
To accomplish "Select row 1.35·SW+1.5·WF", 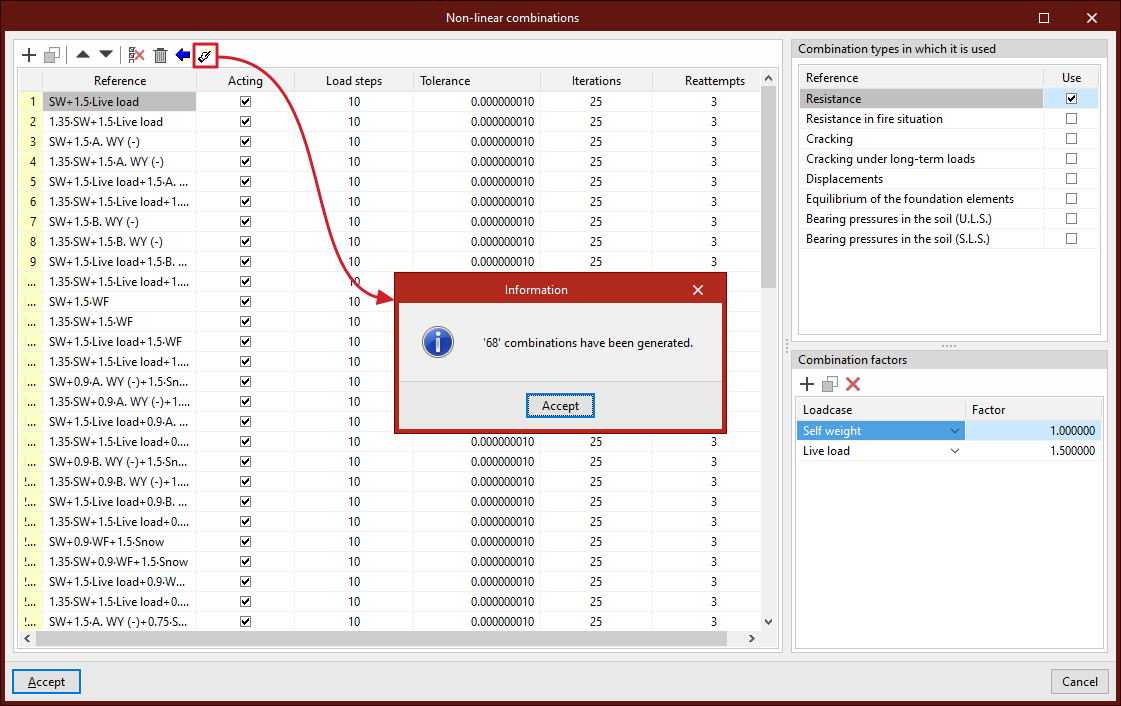I will click(x=119, y=322).
